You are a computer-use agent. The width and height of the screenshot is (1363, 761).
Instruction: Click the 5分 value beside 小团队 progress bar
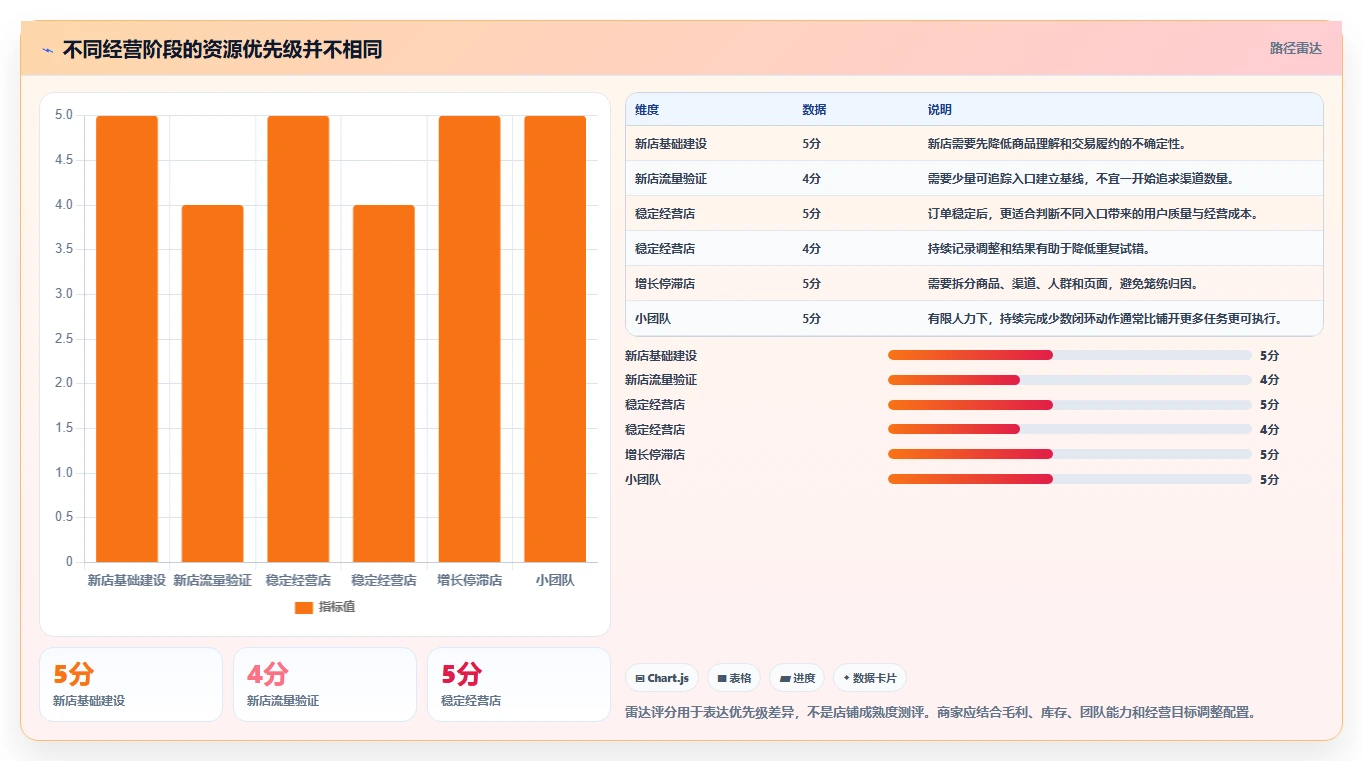click(1269, 479)
